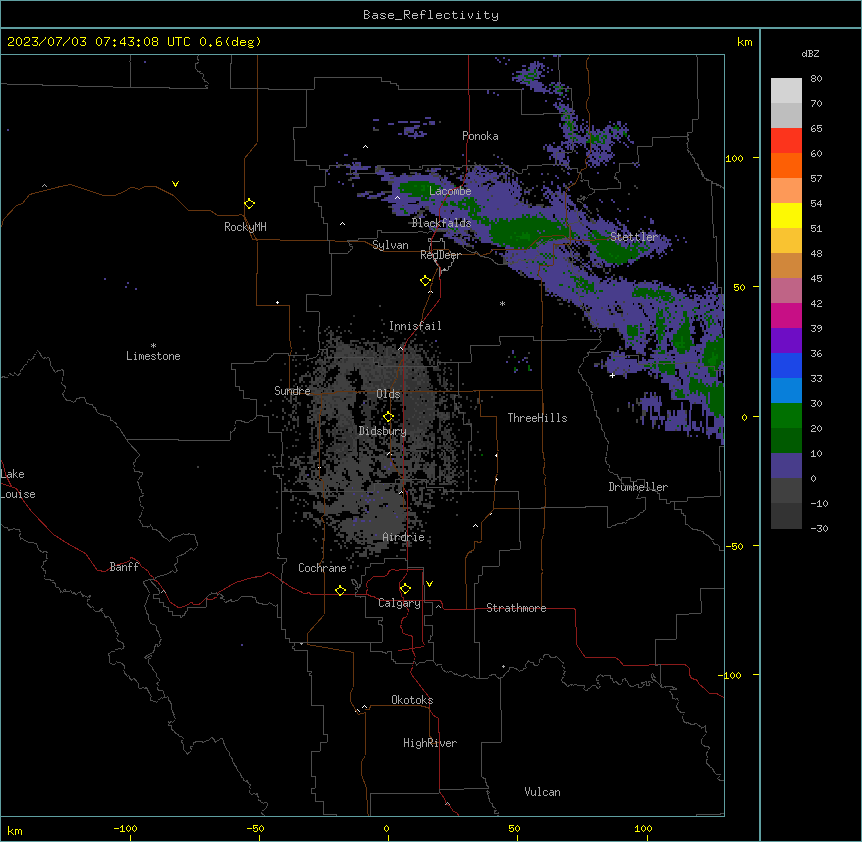Click the Airdrie city label

coord(404,537)
